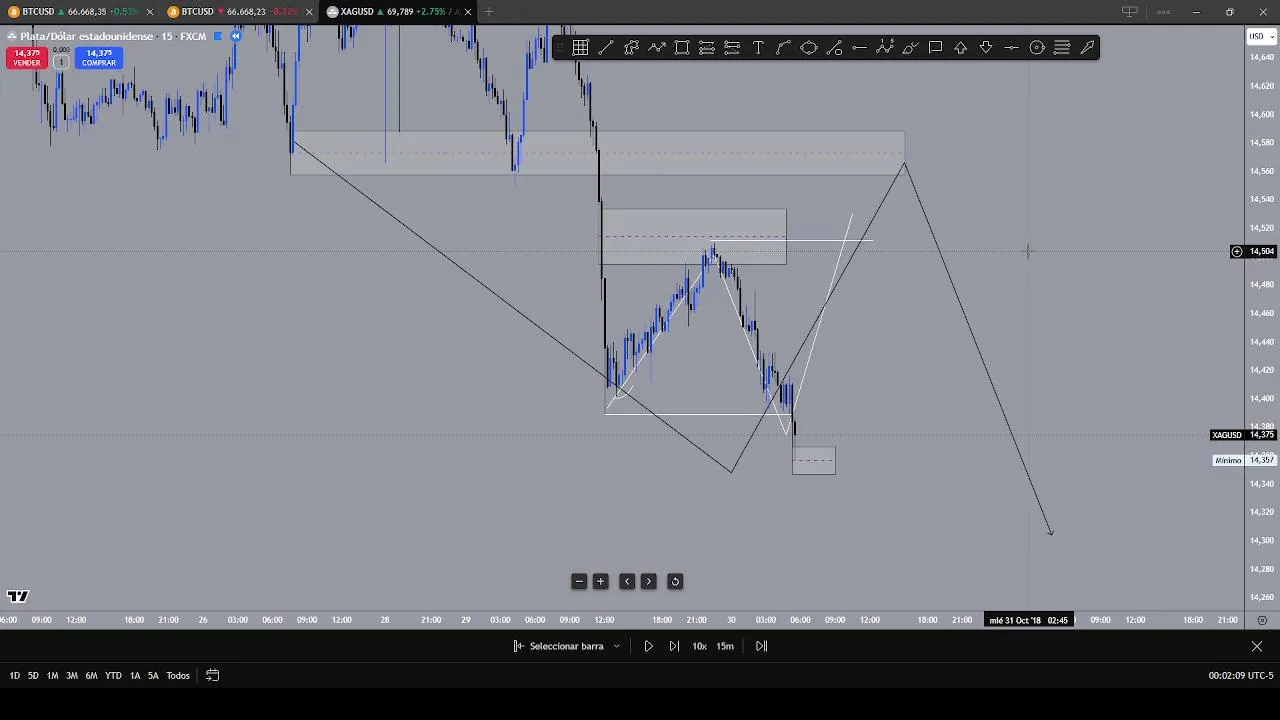
Task: Open the grid favorites tool in drawing toolbar
Action: (581, 47)
